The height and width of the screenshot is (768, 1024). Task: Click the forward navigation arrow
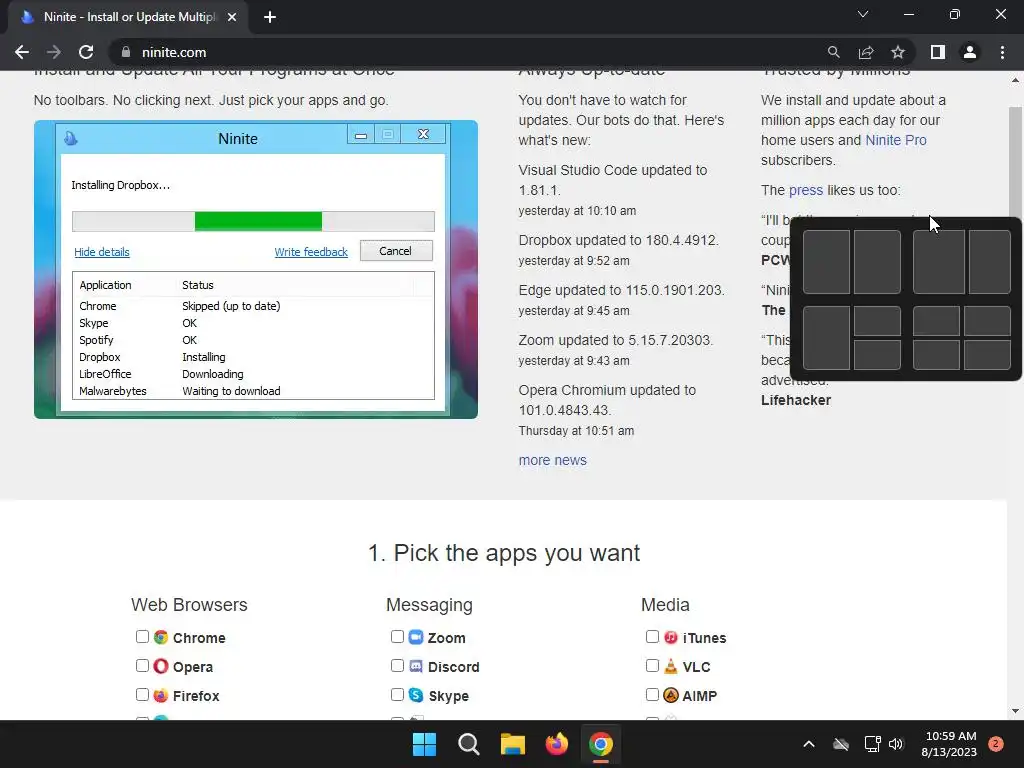54,52
